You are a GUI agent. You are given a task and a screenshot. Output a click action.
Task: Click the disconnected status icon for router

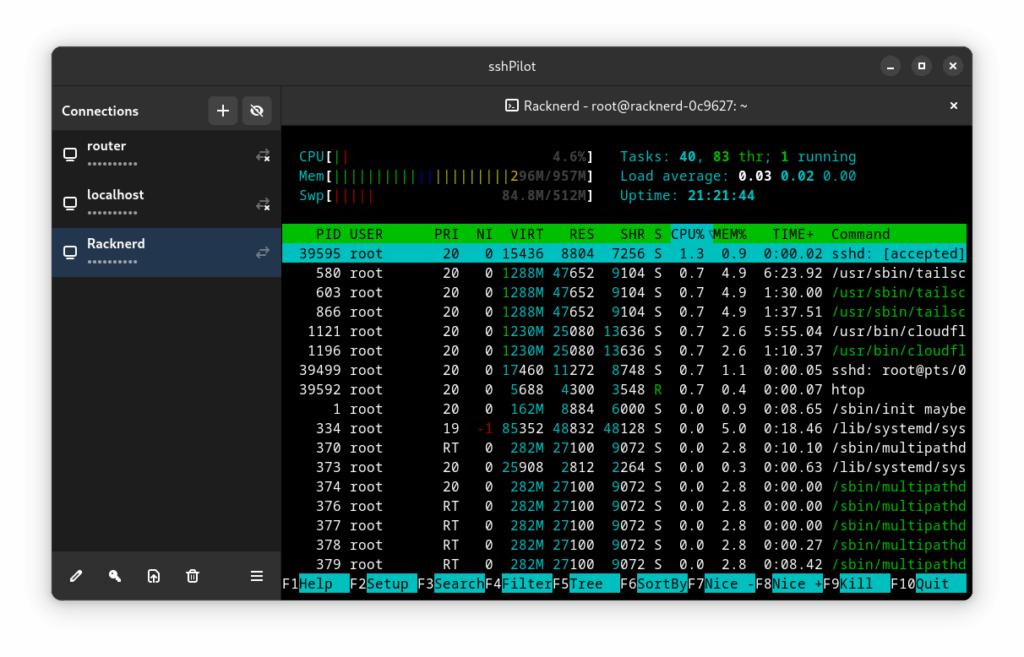263,155
